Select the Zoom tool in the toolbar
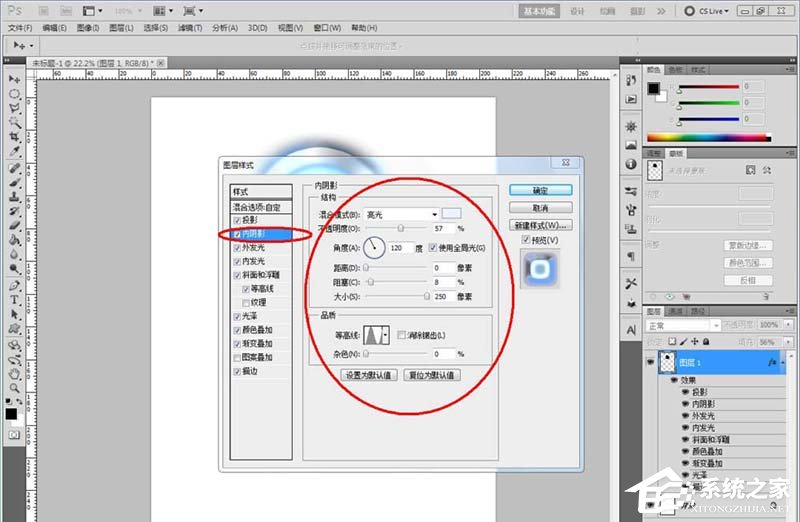The image size is (800, 522). click(14, 388)
